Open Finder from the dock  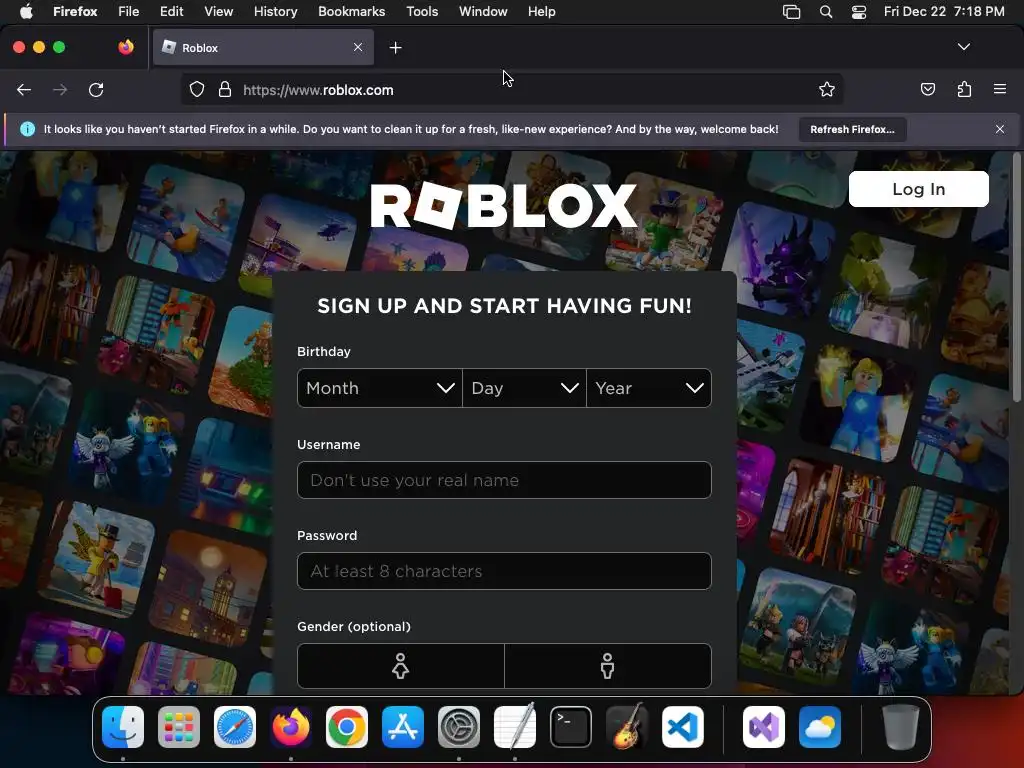pyautogui.click(x=123, y=727)
